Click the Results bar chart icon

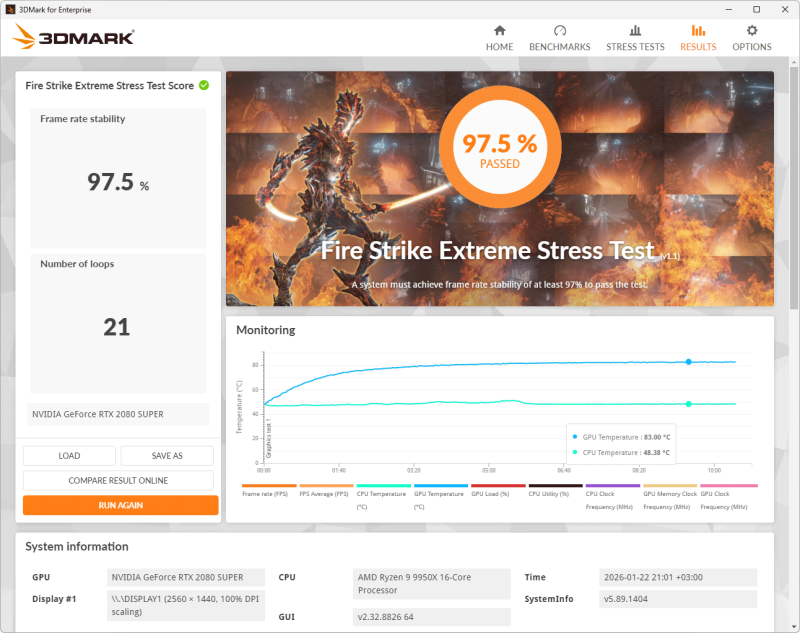tap(698, 31)
